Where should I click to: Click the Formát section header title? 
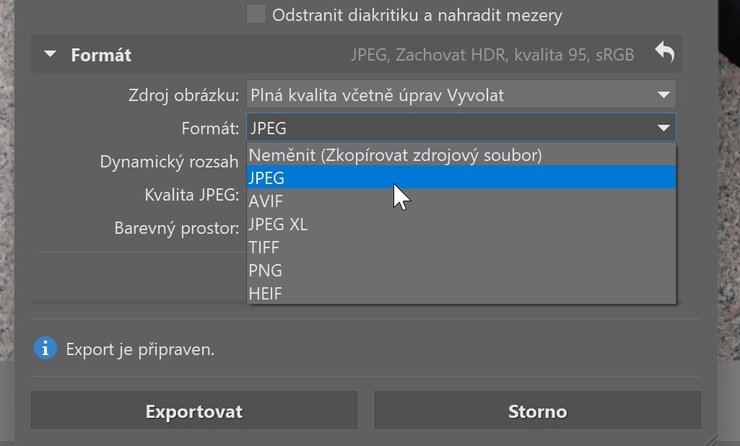pyautogui.click(x=101, y=55)
